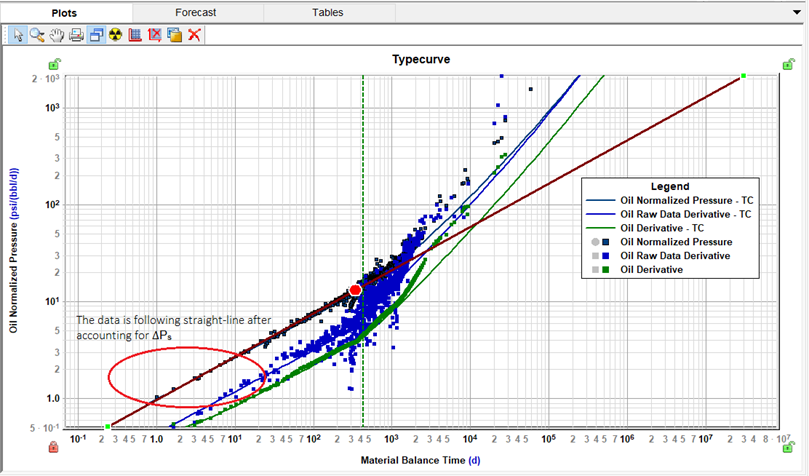Image resolution: width=809 pixels, height=476 pixels.
Task: Click Oil Normalized Pressure - TC legend entry
Action: 670,200
